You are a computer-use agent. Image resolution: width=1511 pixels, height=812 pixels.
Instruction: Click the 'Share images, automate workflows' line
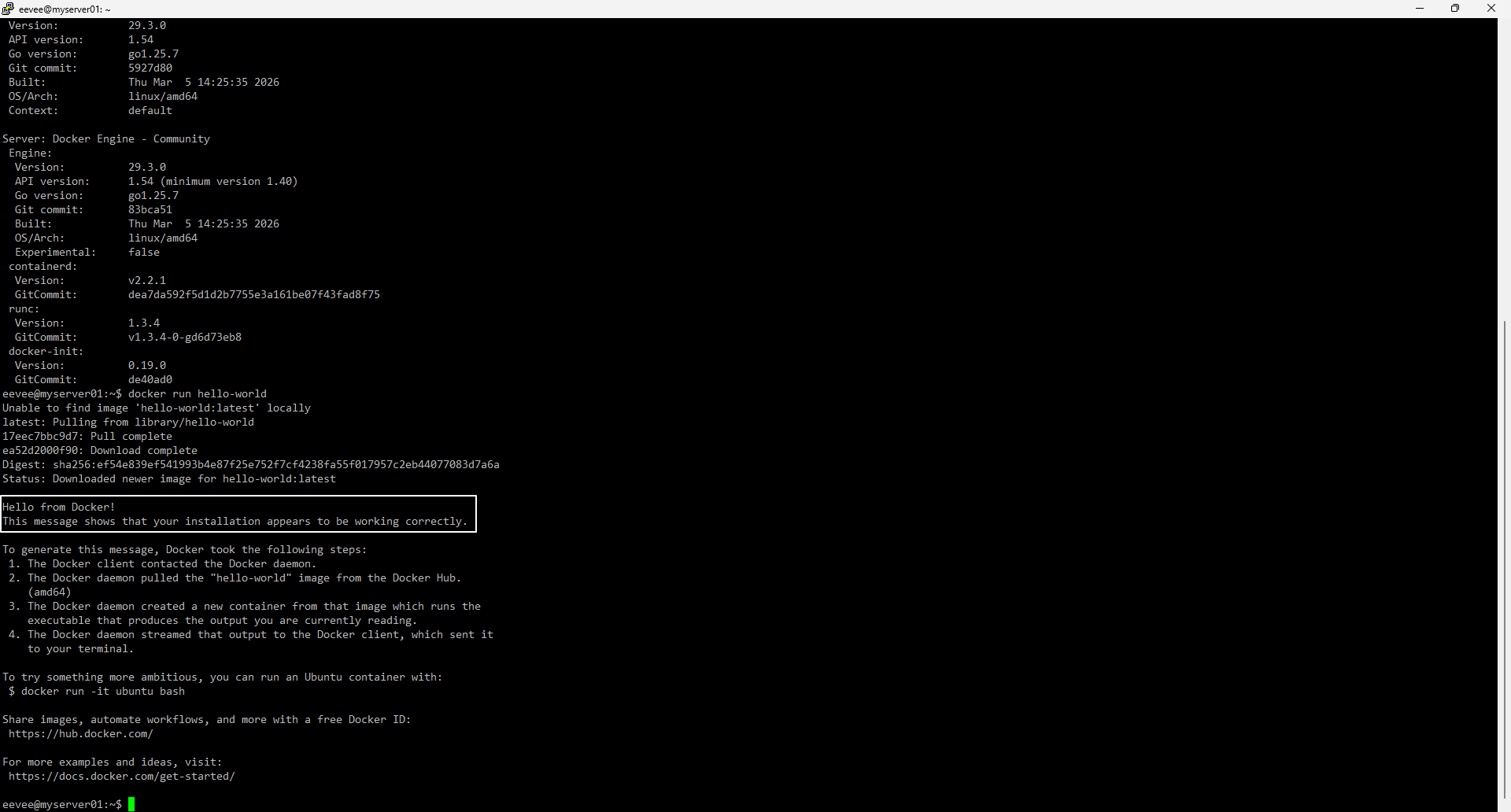[x=207, y=719]
